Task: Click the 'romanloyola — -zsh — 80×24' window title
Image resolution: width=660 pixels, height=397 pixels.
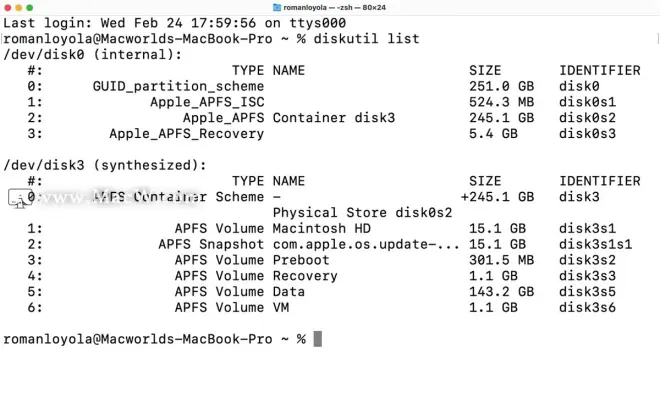Action: tap(335, 8)
